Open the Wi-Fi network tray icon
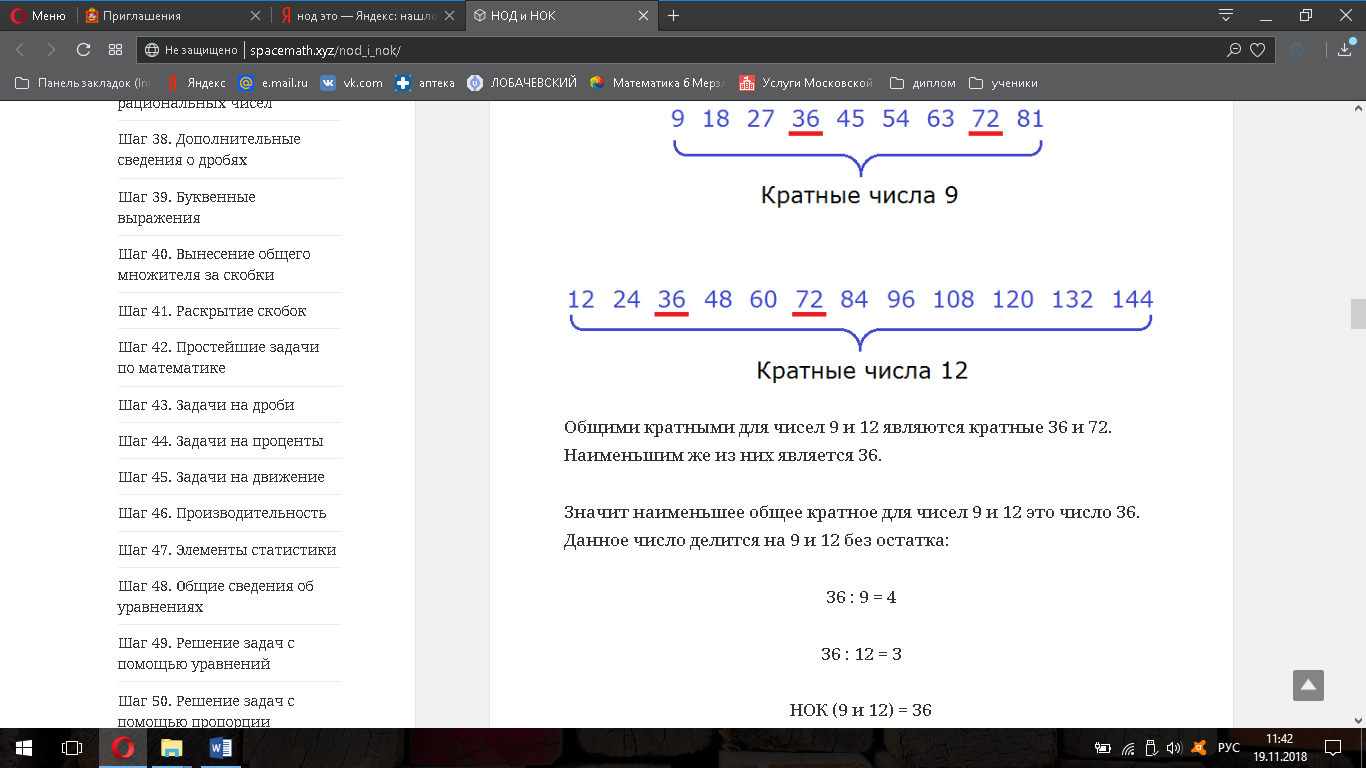The height and width of the screenshot is (768, 1366). [x=1128, y=748]
